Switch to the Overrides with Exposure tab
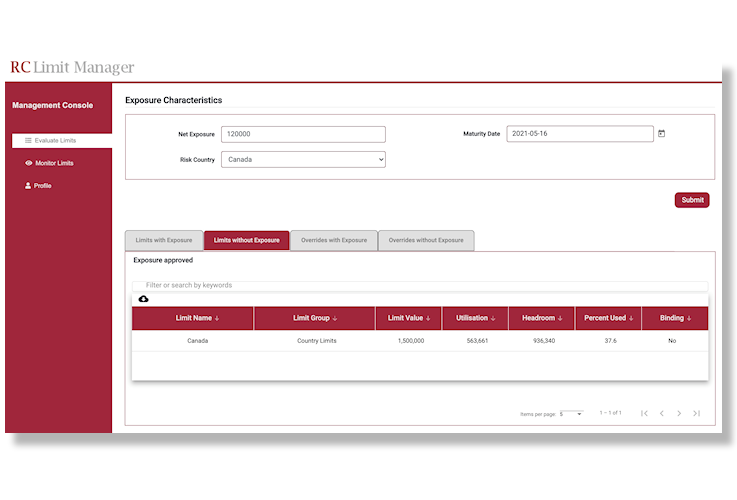The height and width of the screenshot is (500, 737). click(x=334, y=240)
